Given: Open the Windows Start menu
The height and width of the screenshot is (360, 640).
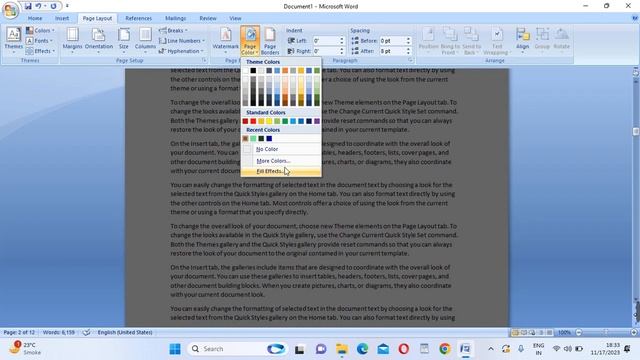Looking at the screenshot, I should 175,349.
